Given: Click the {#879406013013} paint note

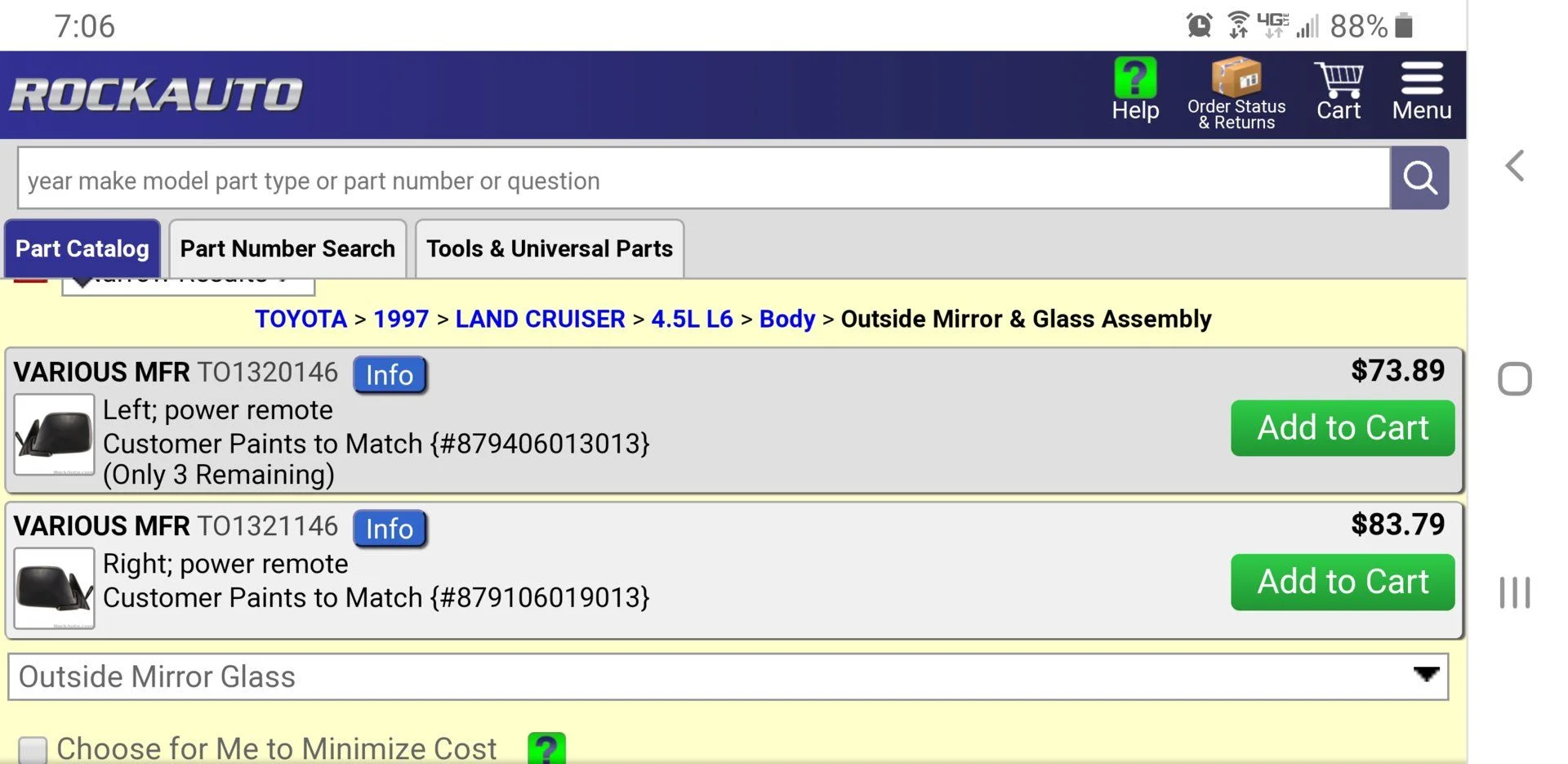Looking at the screenshot, I should 540,444.
